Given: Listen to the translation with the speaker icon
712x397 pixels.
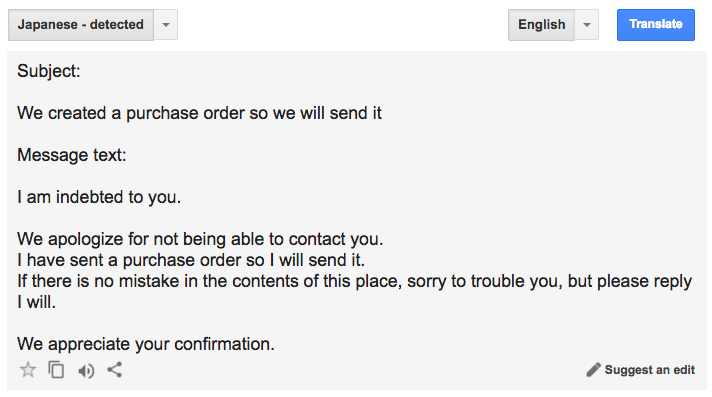Looking at the screenshot, I should [x=86, y=371].
